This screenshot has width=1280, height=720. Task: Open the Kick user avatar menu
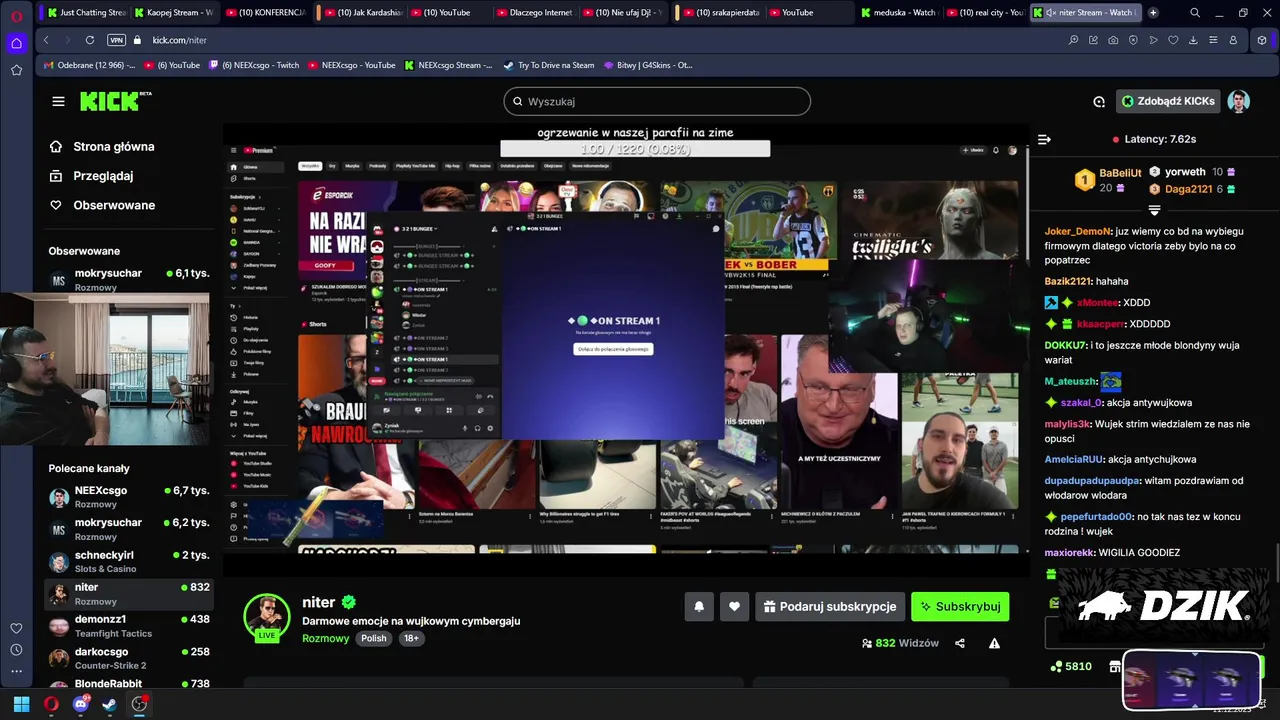pos(1238,101)
